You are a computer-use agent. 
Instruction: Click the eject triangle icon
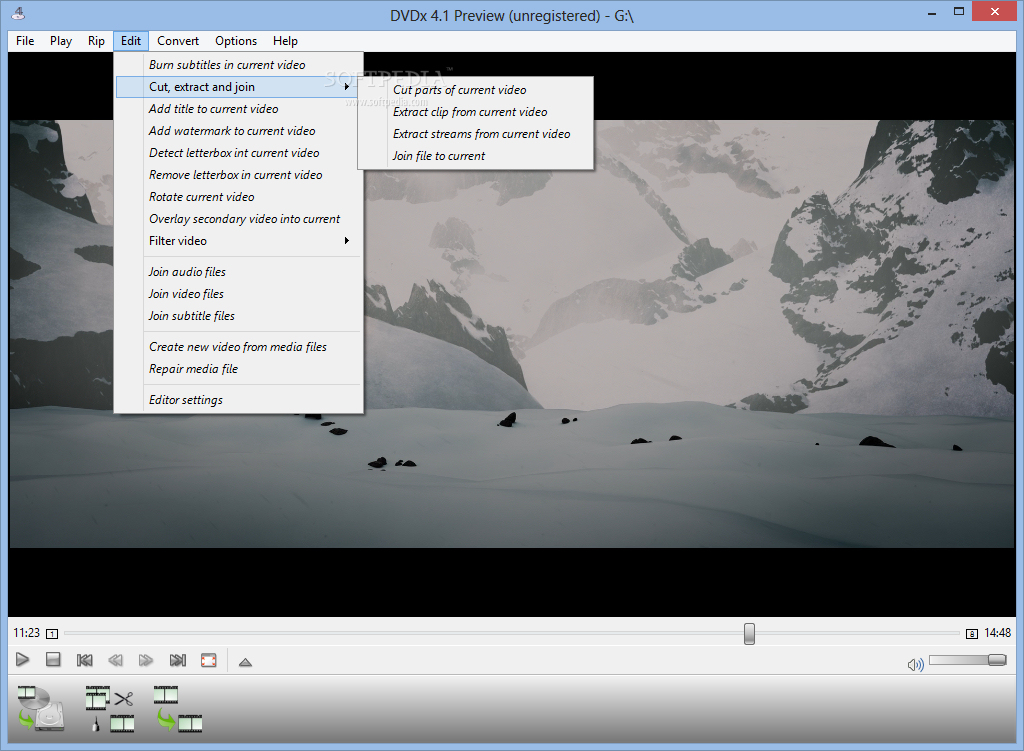tap(245, 660)
